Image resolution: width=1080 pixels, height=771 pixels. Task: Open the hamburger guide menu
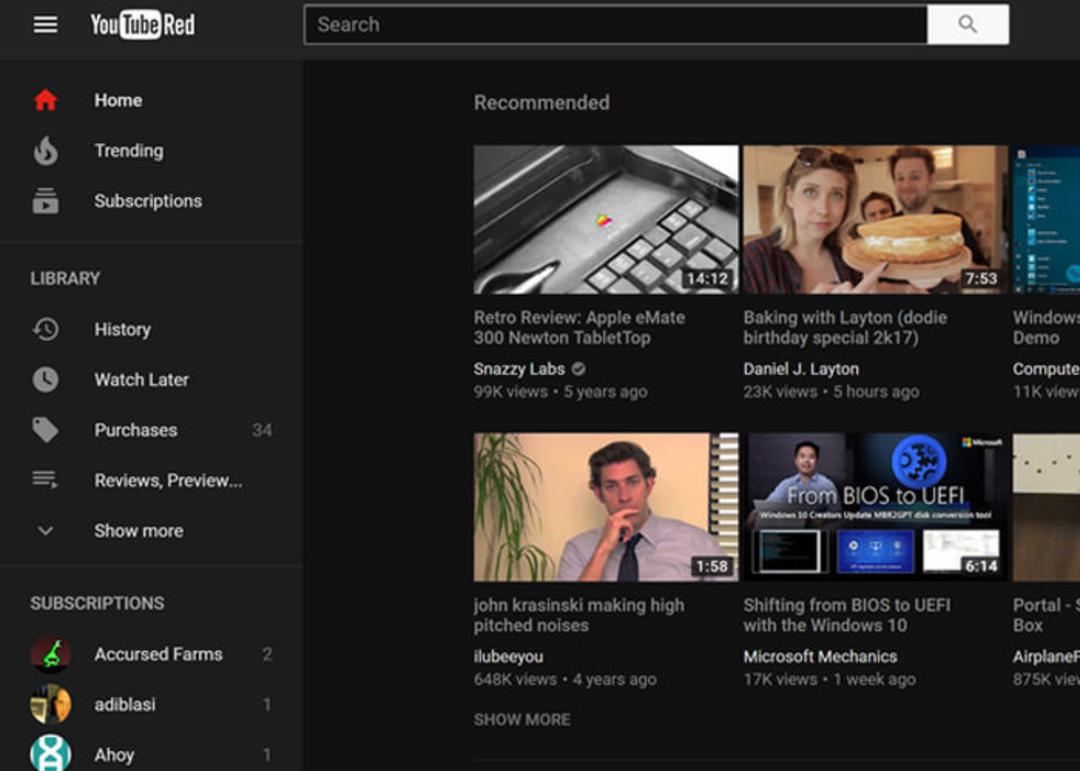pyautogui.click(x=45, y=25)
